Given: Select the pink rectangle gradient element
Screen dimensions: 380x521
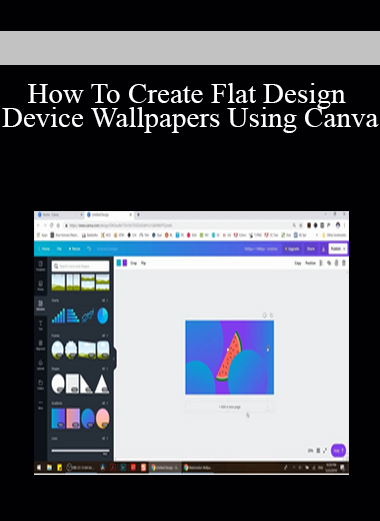Looking at the screenshot, I should coord(73,418).
